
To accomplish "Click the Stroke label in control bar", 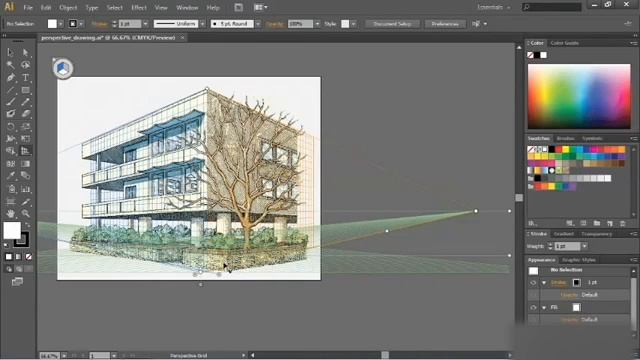I will 100,24.
